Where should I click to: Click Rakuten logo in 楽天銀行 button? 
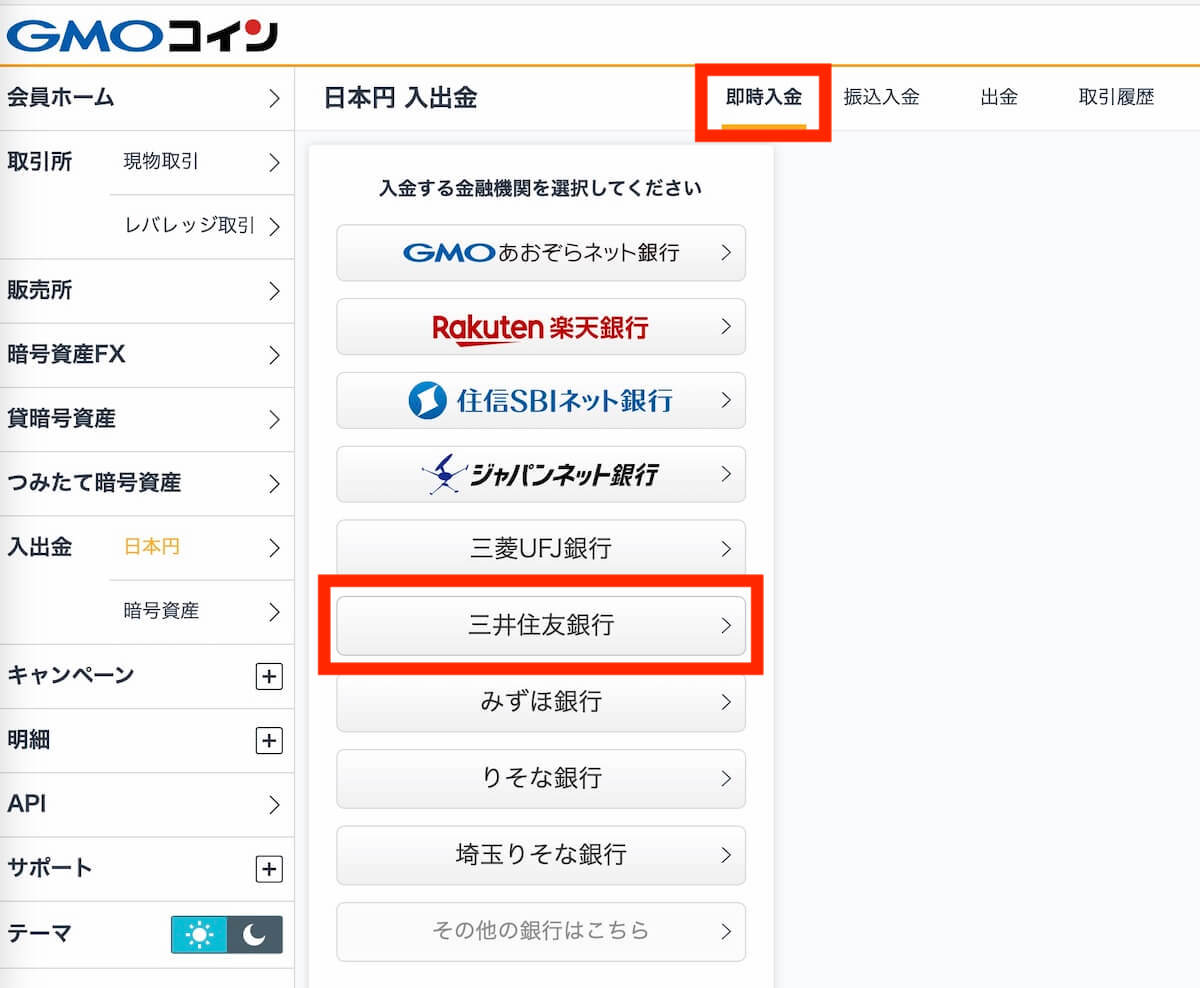[x=488, y=329]
